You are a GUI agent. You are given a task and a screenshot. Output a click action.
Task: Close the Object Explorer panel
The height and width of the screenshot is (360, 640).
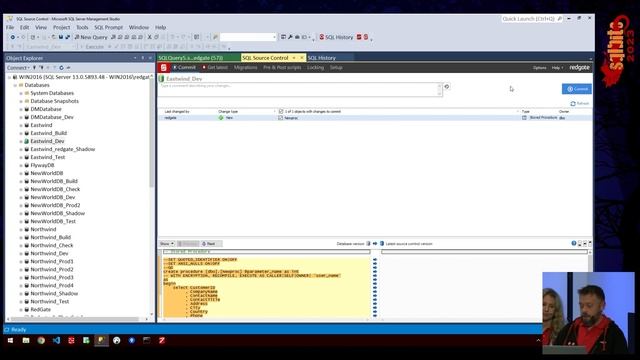tap(150, 58)
